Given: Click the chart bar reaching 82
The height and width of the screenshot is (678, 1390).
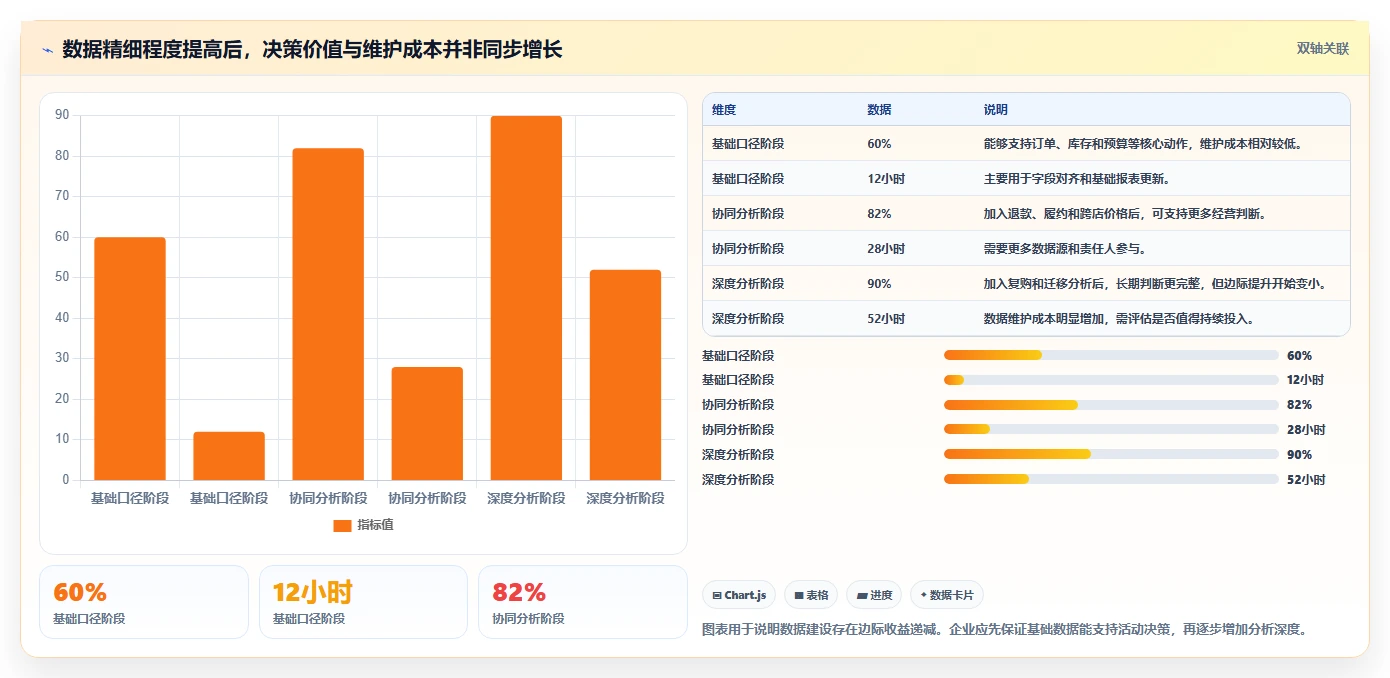Looking at the screenshot, I should 328,314.
